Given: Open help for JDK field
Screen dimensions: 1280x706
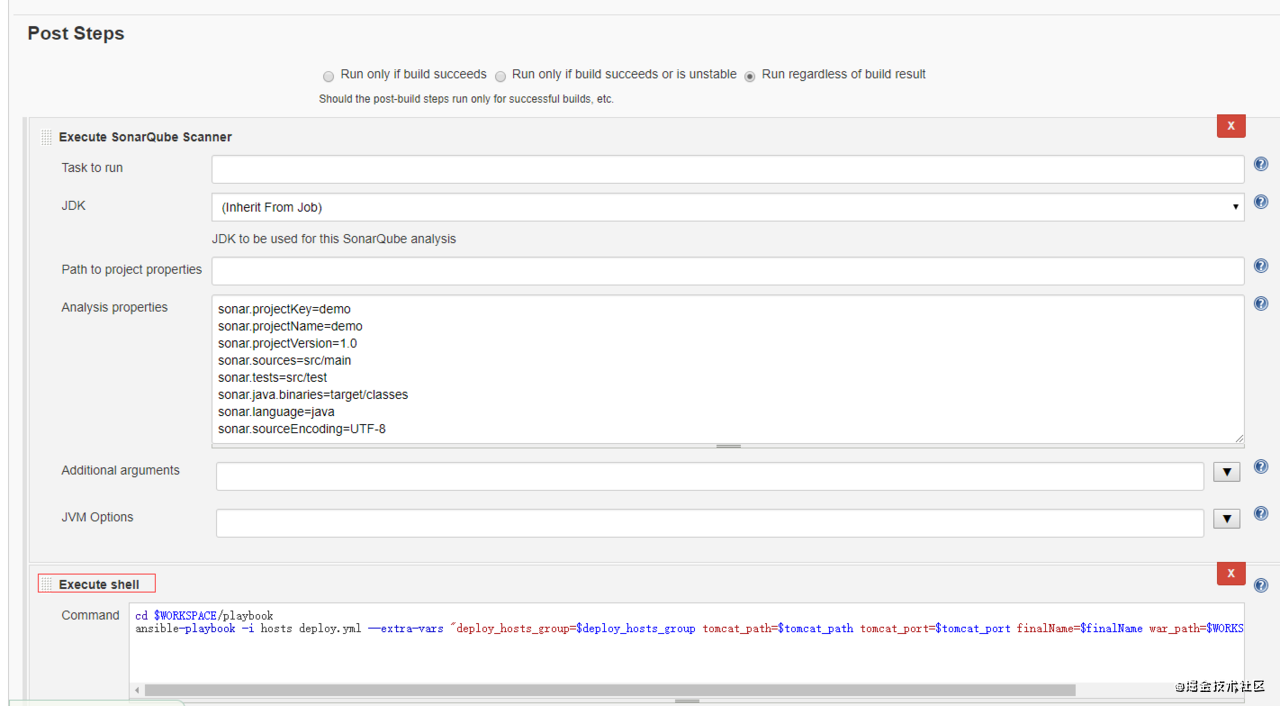Looking at the screenshot, I should [1261, 202].
